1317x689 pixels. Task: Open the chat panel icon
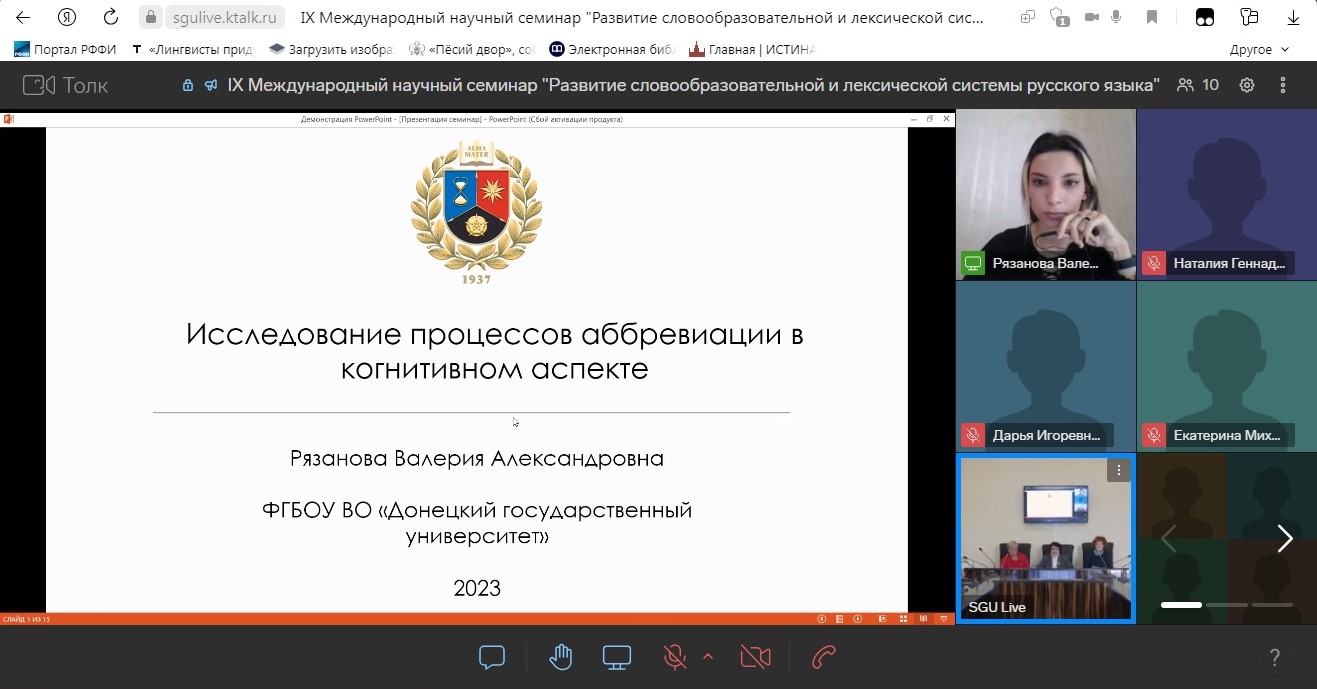[x=492, y=657]
